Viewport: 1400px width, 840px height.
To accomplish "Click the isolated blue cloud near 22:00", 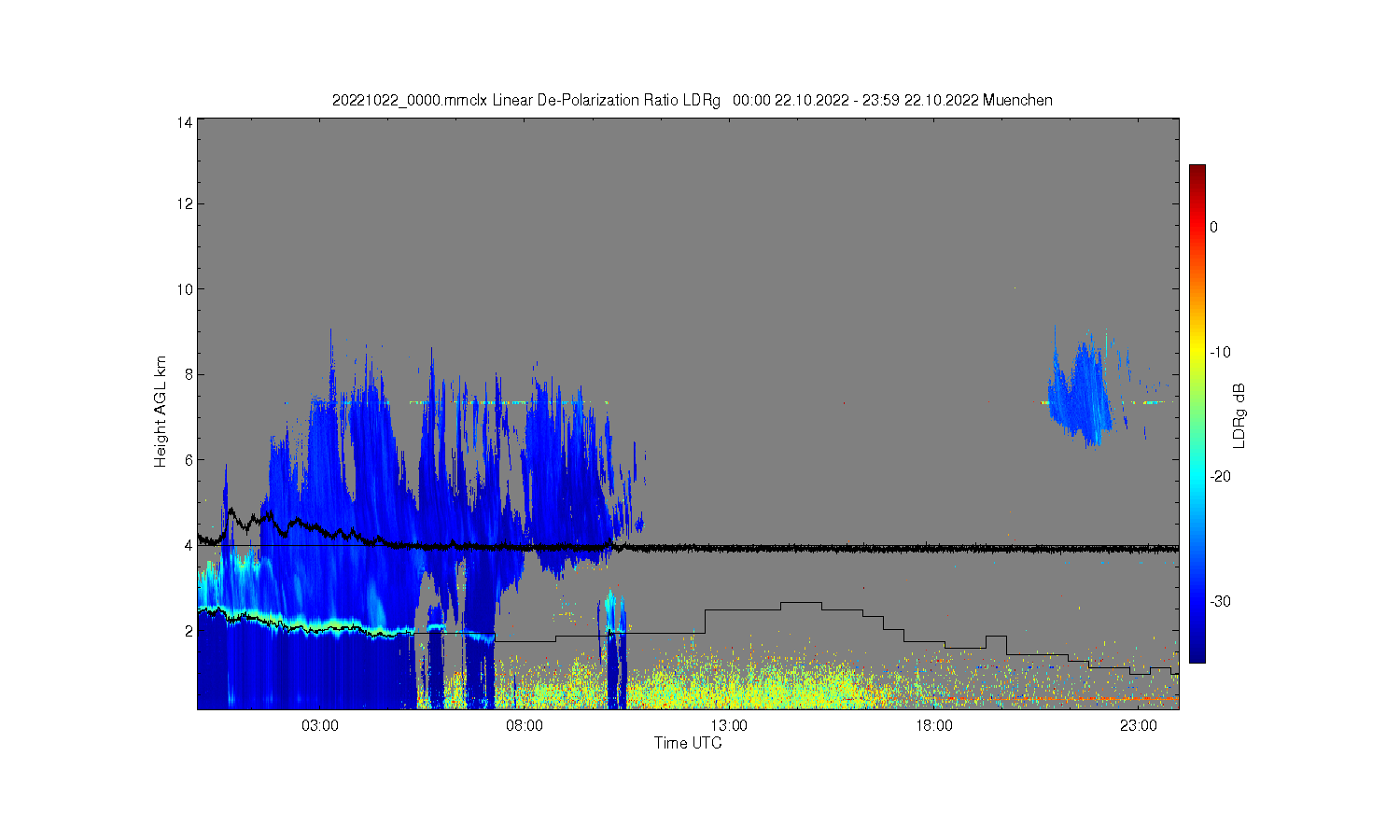I will tap(1081, 392).
